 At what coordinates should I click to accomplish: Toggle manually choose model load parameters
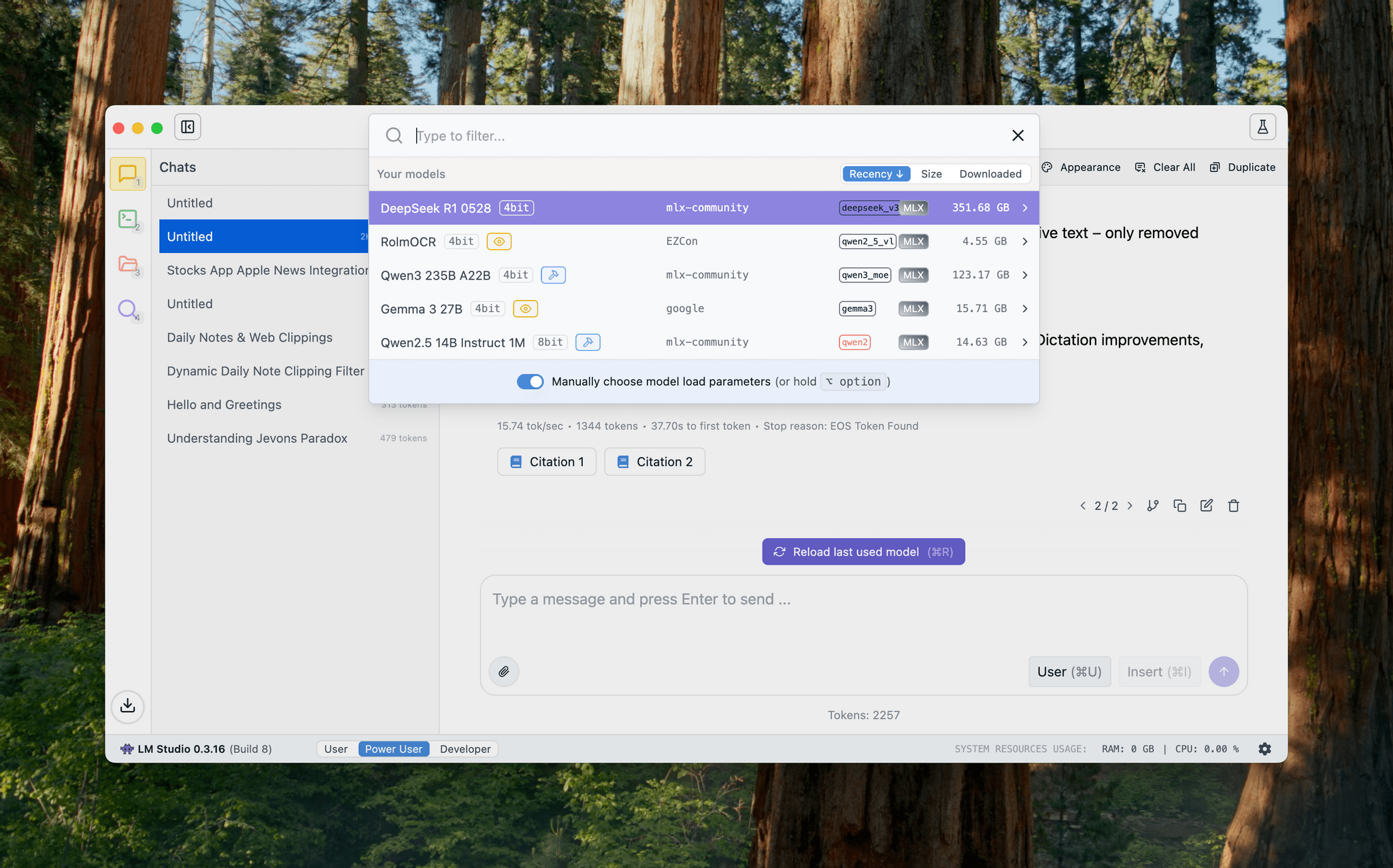(530, 382)
